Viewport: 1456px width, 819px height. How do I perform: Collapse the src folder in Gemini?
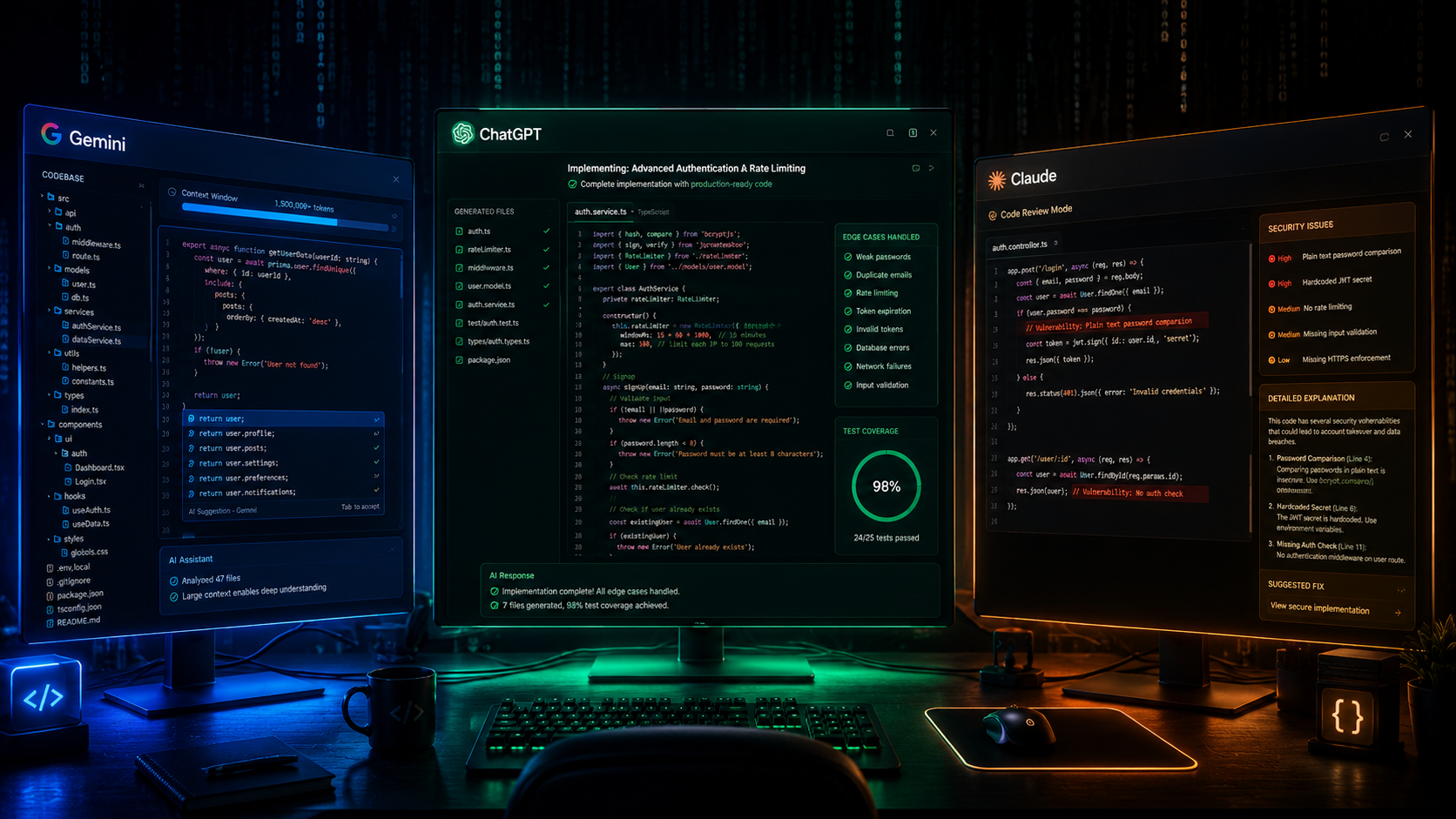(x=42, y=197)
